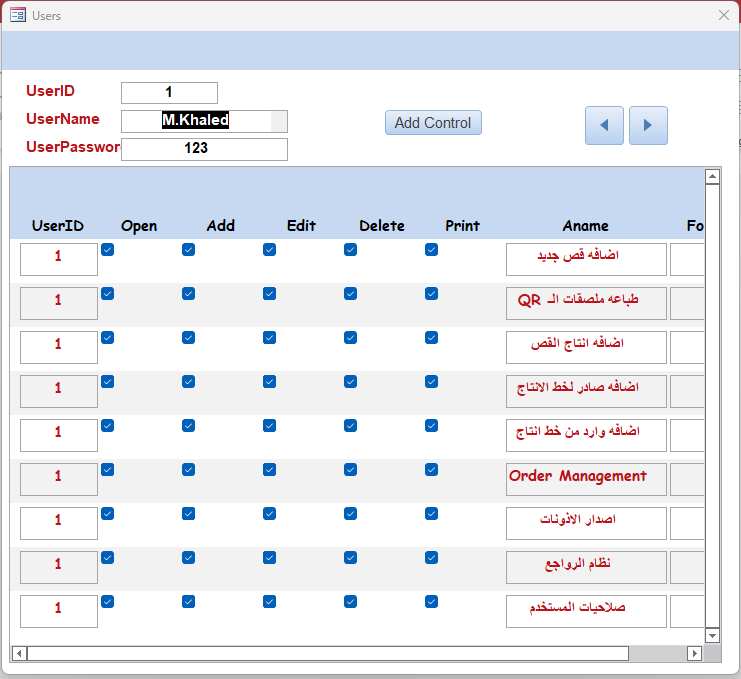Click the UserID input field showing 1

coord(169,93)
